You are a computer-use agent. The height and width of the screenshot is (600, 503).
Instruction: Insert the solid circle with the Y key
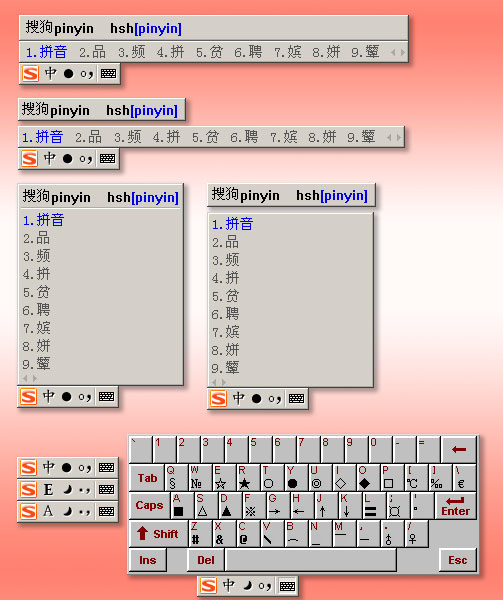coord(296,478)
